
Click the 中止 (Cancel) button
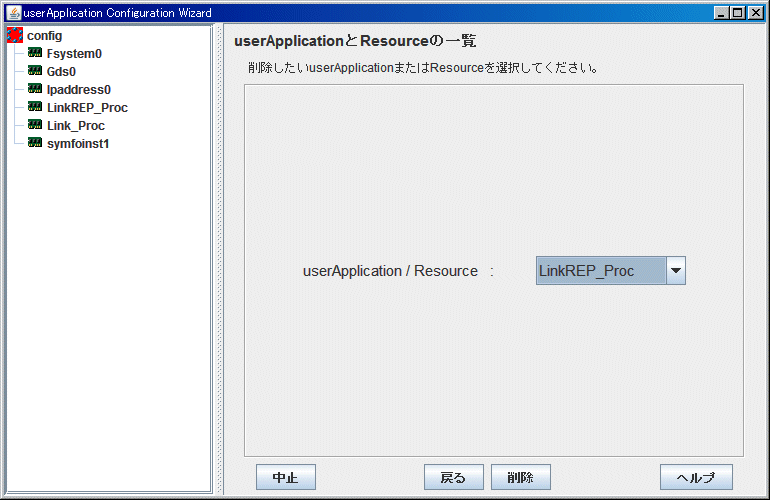(x=286, y=477)
